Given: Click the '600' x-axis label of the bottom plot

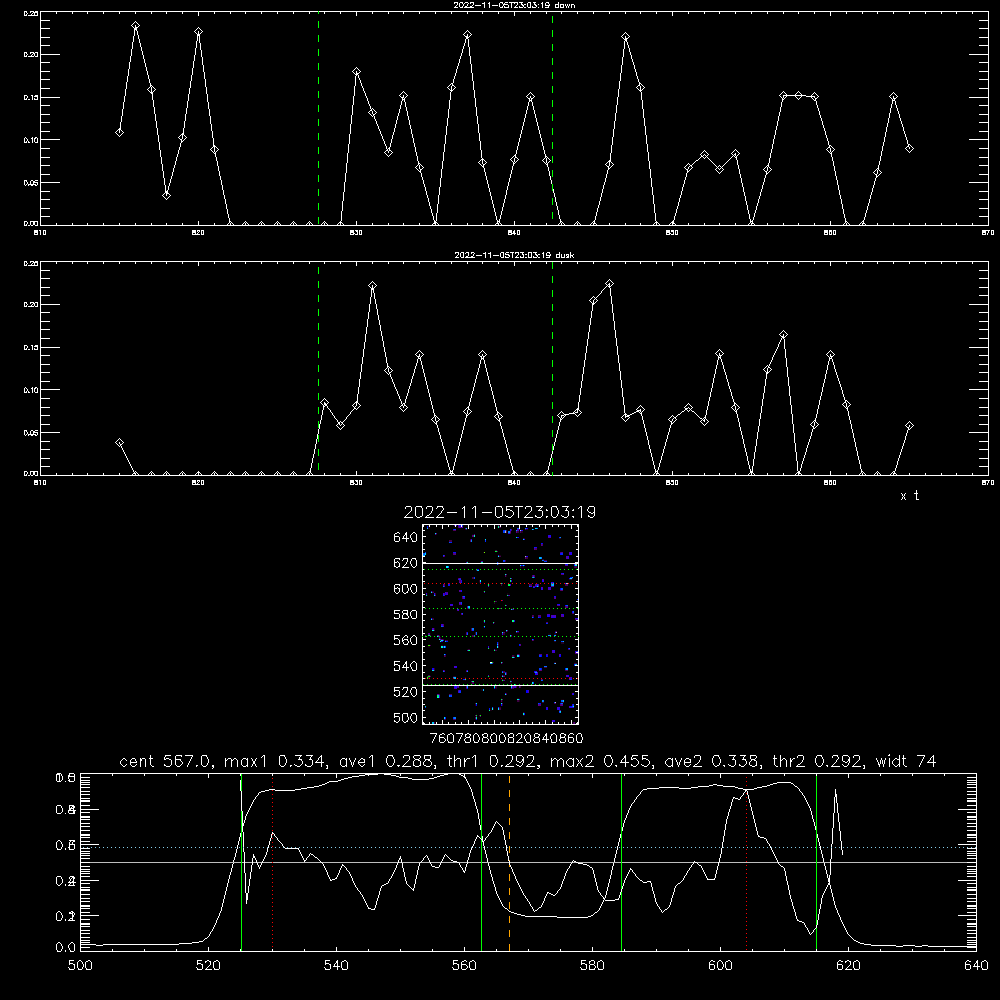Looking at the screenshot, I should click(x=720, y=966).
